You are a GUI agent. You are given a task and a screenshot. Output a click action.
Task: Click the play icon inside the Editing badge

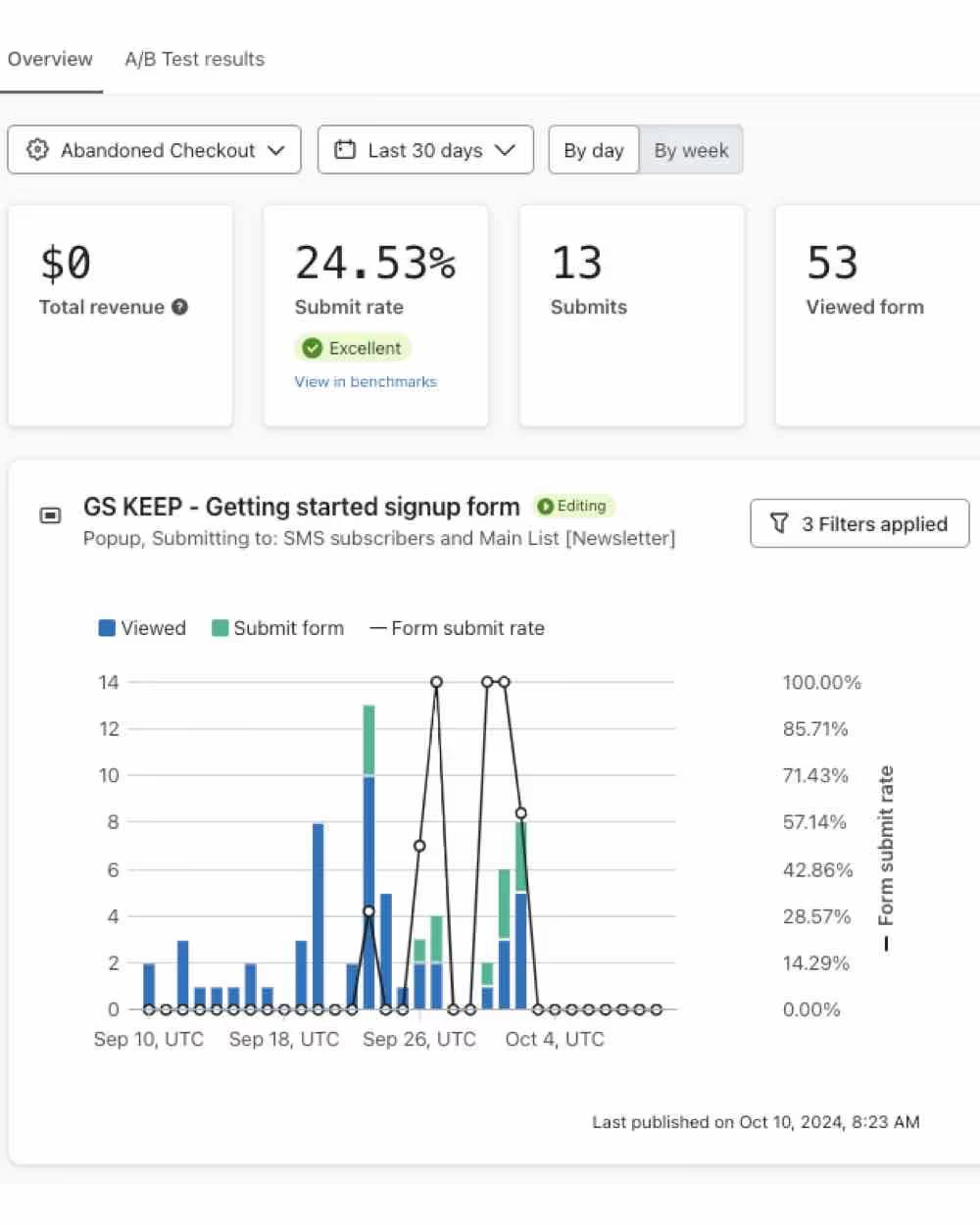click(x=548, y=506)
